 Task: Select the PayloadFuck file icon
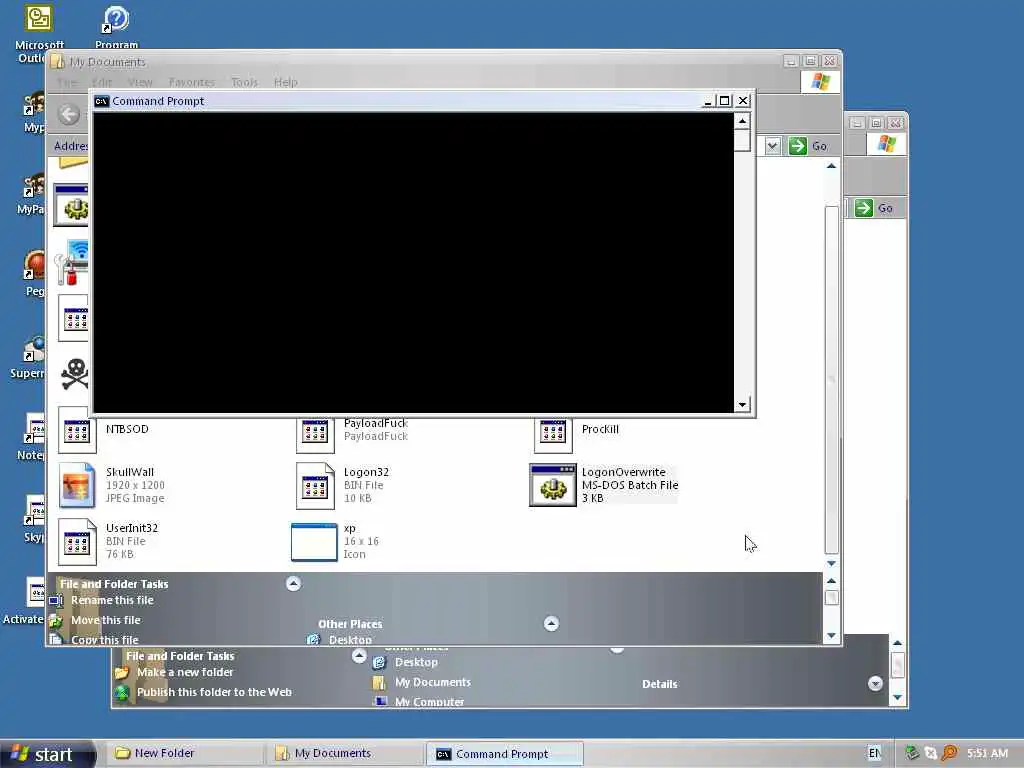315,434
